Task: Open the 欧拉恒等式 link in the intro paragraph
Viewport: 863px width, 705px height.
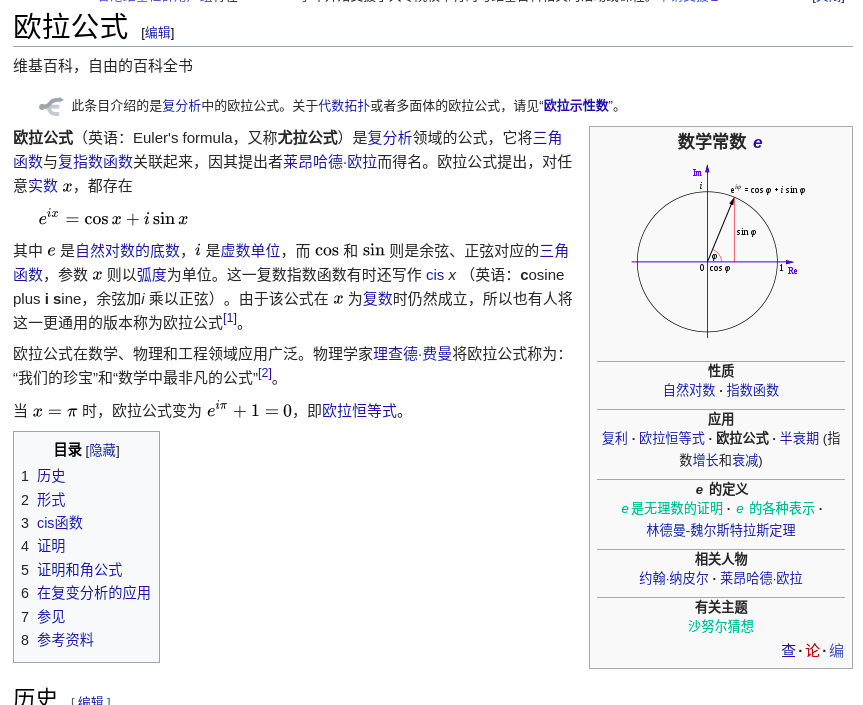Action: click(359, 411)
